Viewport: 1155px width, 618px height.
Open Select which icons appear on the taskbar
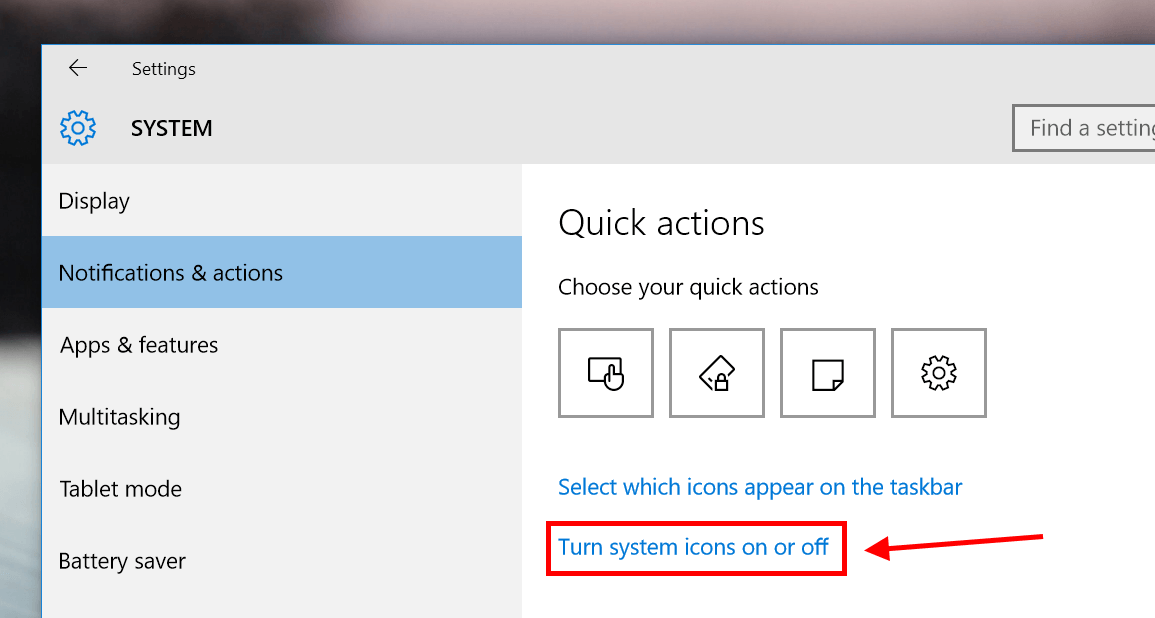759,487
